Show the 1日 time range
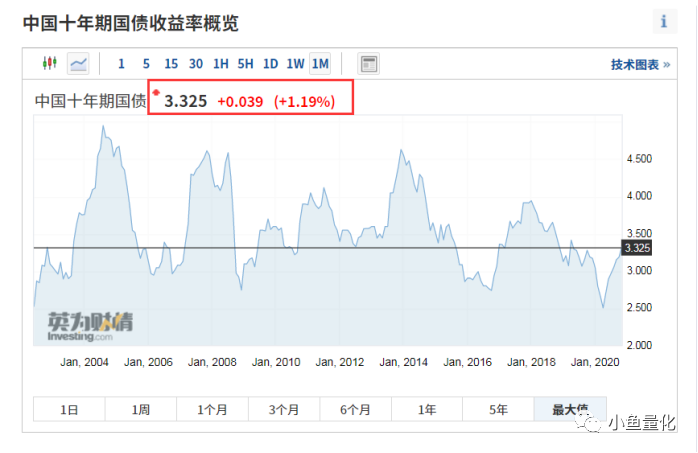The width and height of the screenshot is (698, 453). (69, 409)
